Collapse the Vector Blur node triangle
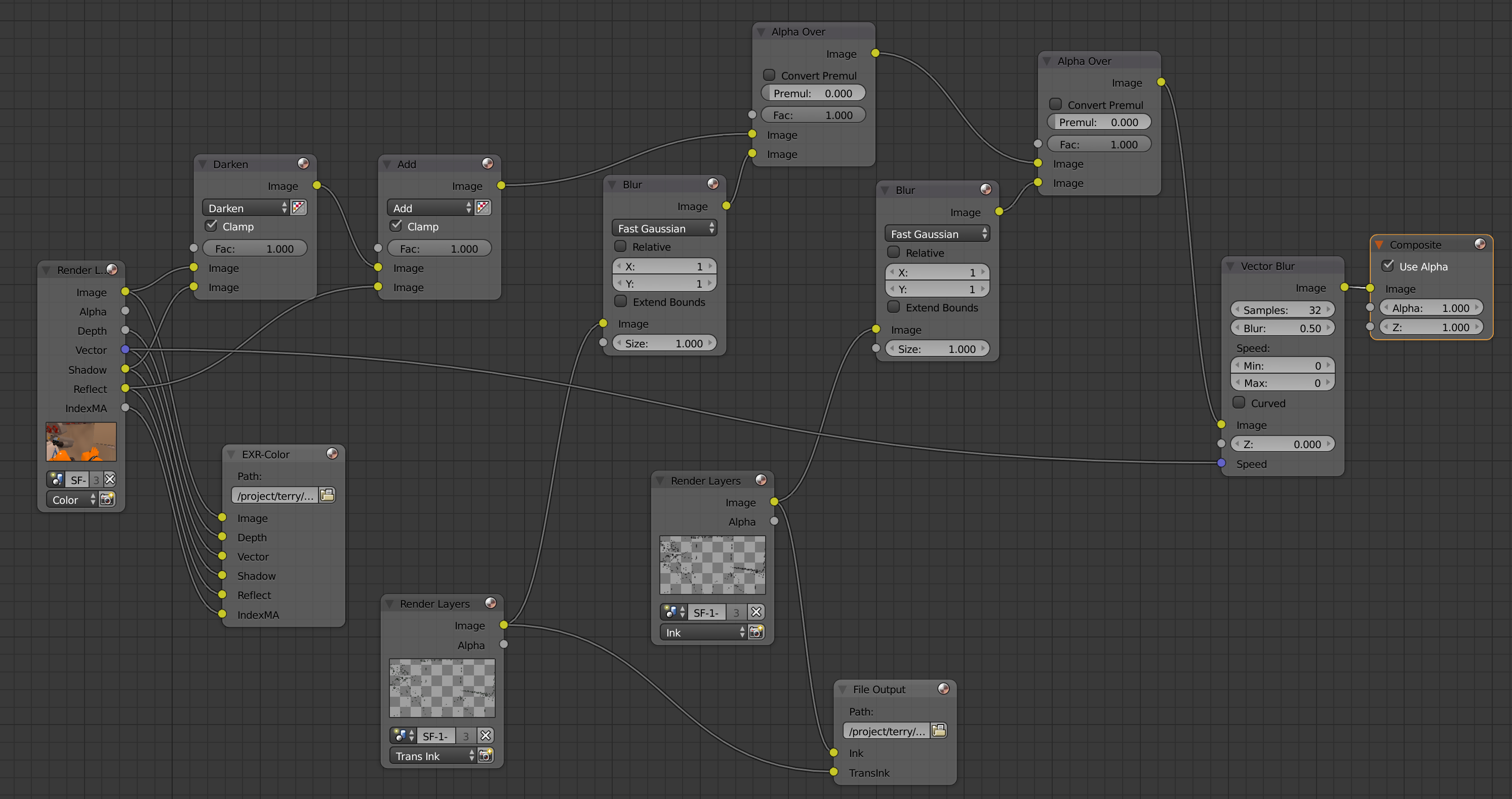 click(x=1230, y=266)
